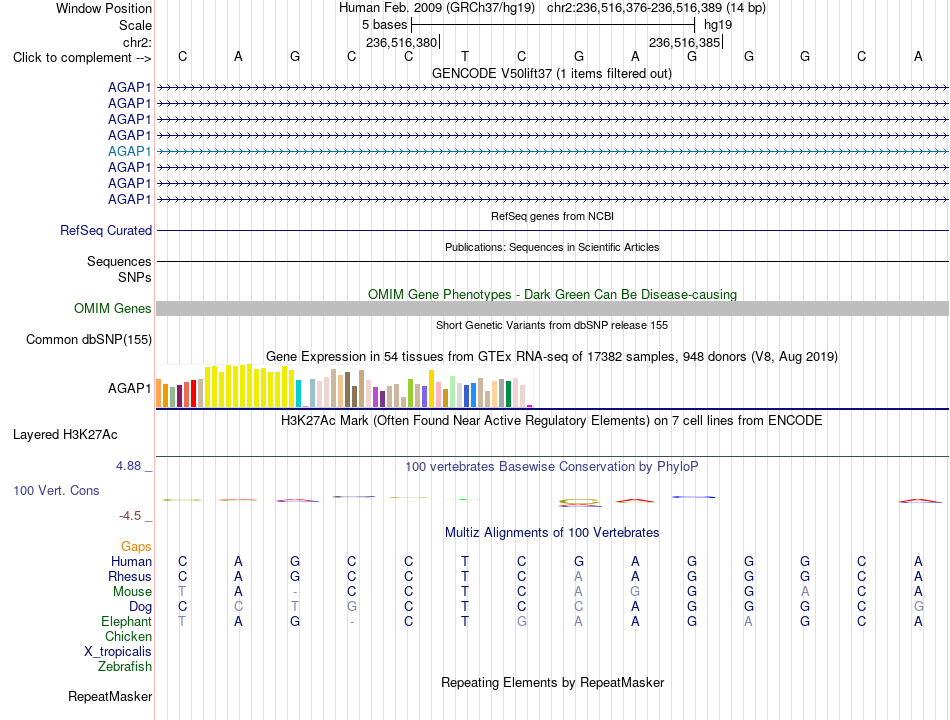Click the -4.5 PhyloP lower scale value

tap(130, 516)
